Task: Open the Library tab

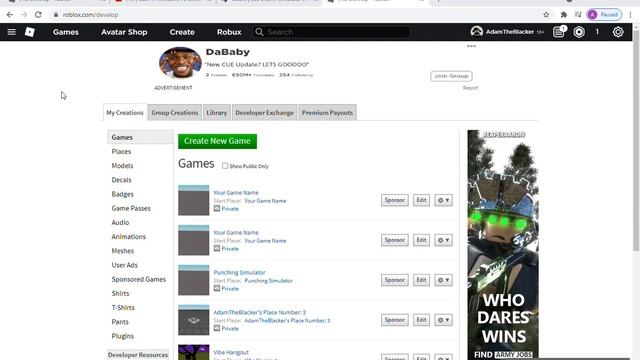Action: click(x=216, y=113)
